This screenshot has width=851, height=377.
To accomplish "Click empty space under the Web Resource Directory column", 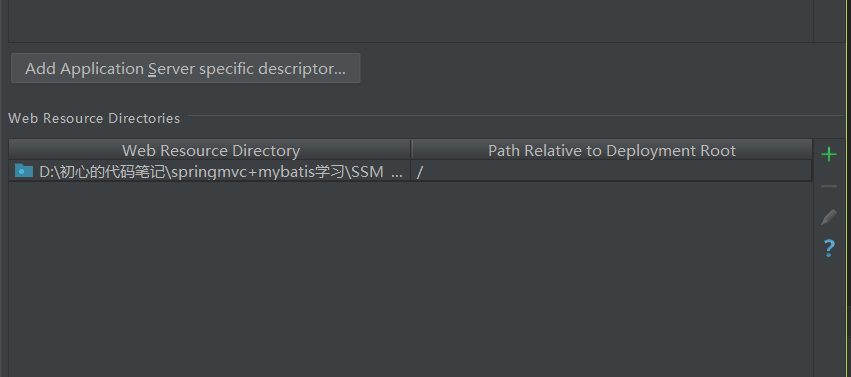I will click(x=211, y=279).
